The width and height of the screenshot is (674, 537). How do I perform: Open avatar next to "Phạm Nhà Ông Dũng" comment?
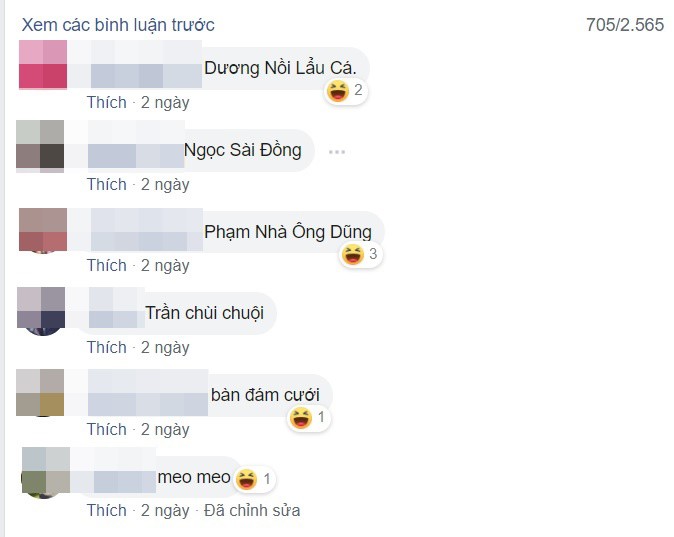pyautogui.click(x=42, y=230)
